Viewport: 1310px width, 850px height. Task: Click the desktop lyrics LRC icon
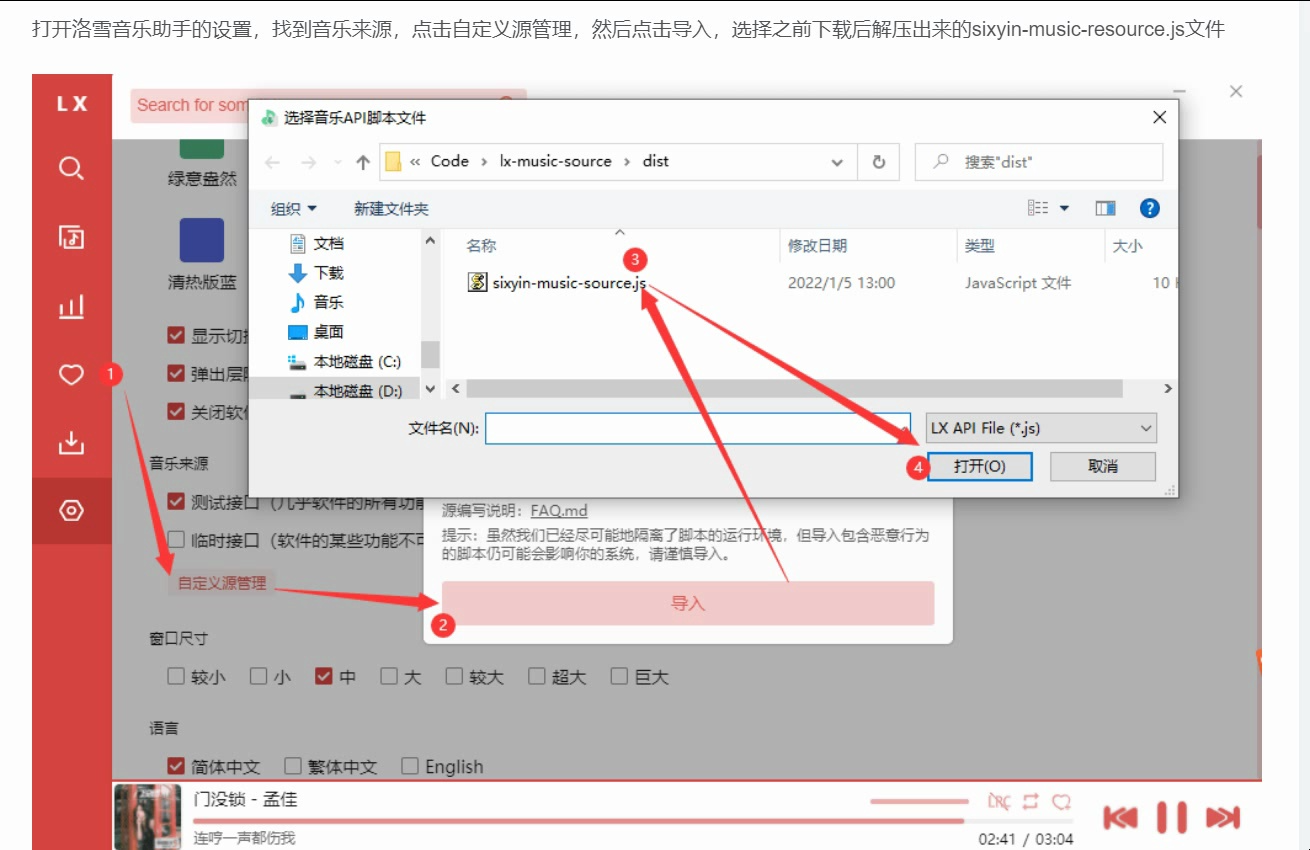point(998,801)
